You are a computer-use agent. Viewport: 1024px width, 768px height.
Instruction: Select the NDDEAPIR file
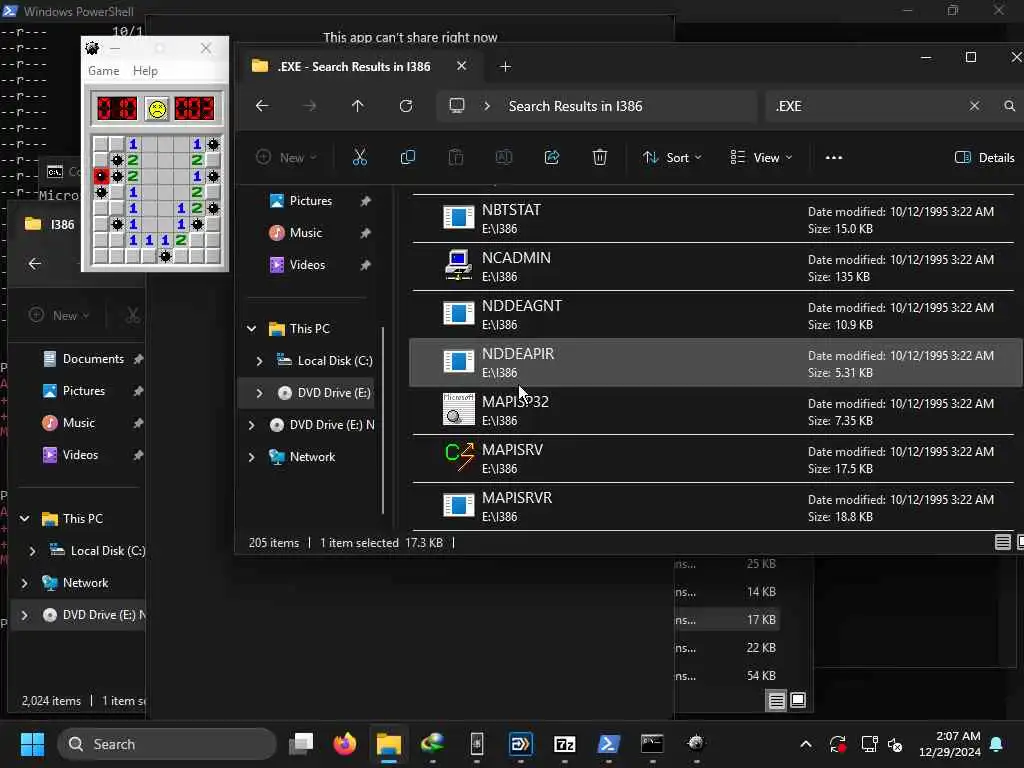click(x=716, y=363)
